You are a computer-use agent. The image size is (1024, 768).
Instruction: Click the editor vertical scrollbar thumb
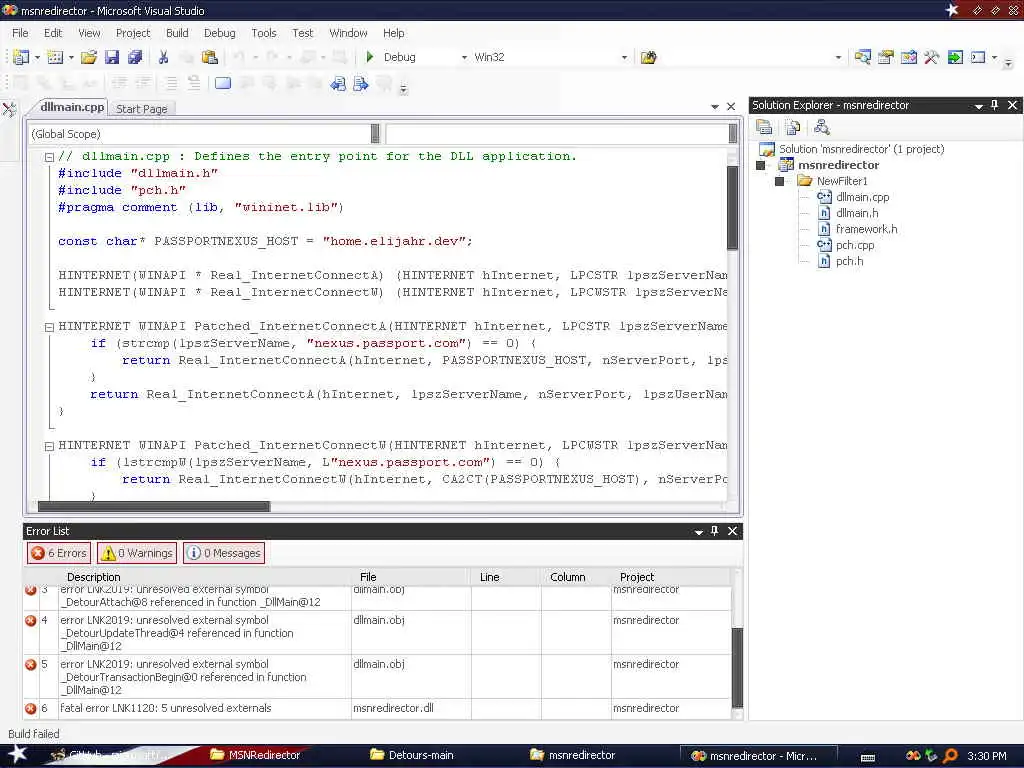click(732, 207)
